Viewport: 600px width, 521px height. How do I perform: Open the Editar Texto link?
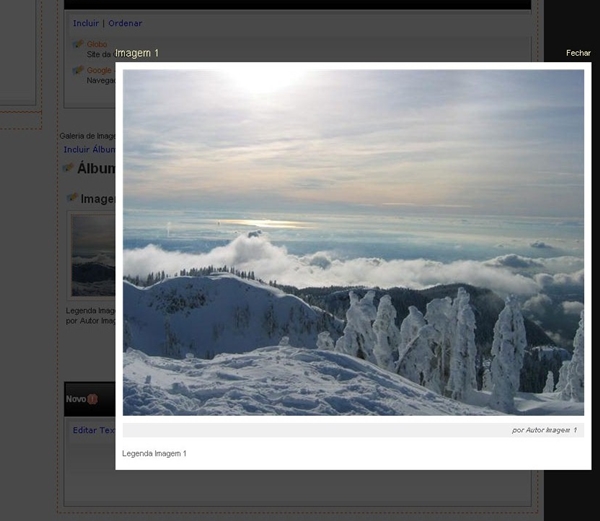click(x=94, y=430)
